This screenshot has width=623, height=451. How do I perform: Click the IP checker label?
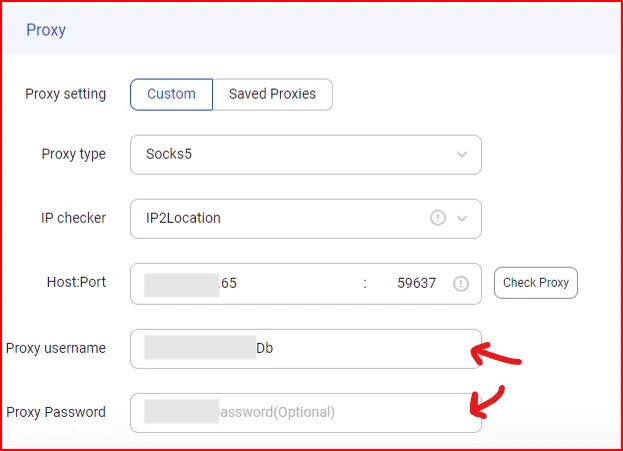74,218
